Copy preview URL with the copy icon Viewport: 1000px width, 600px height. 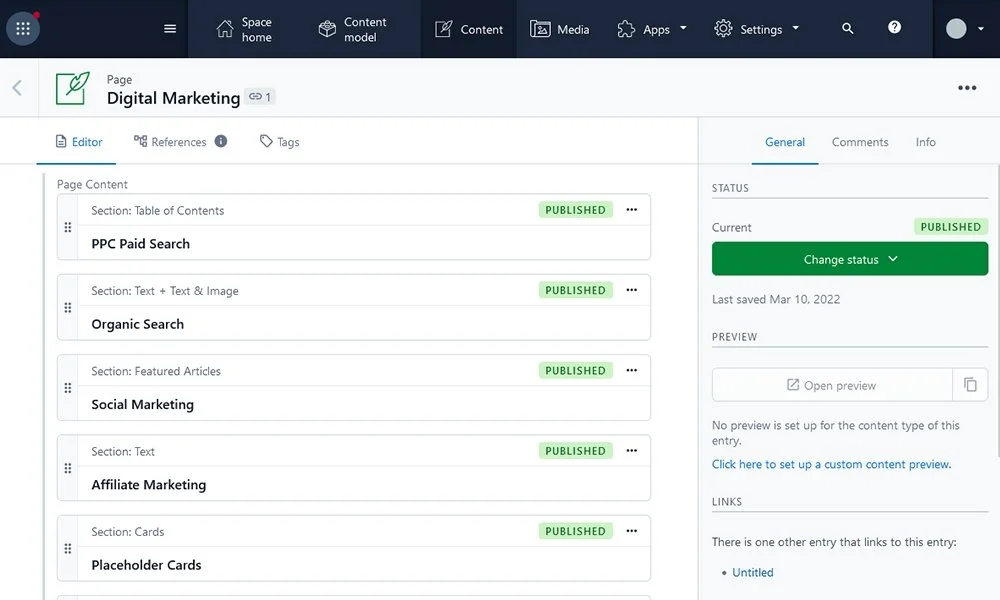(x=970, y=385)
